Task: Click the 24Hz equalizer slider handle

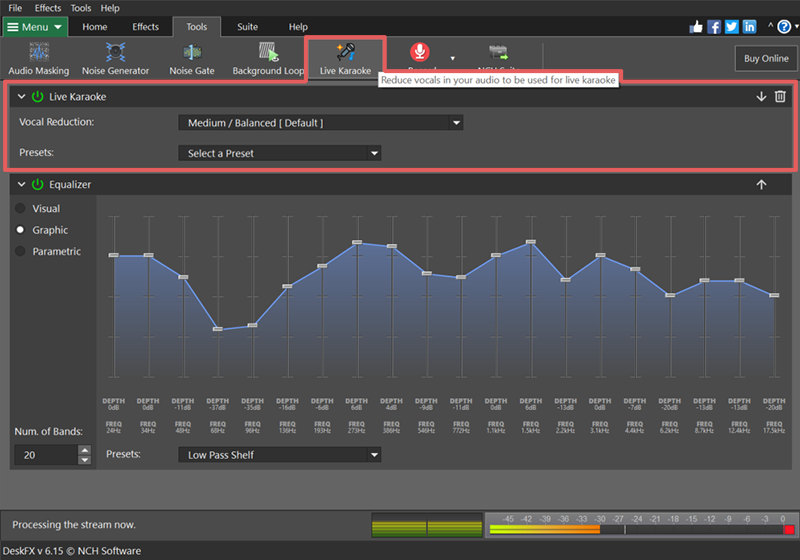Action: click(114, 255)
